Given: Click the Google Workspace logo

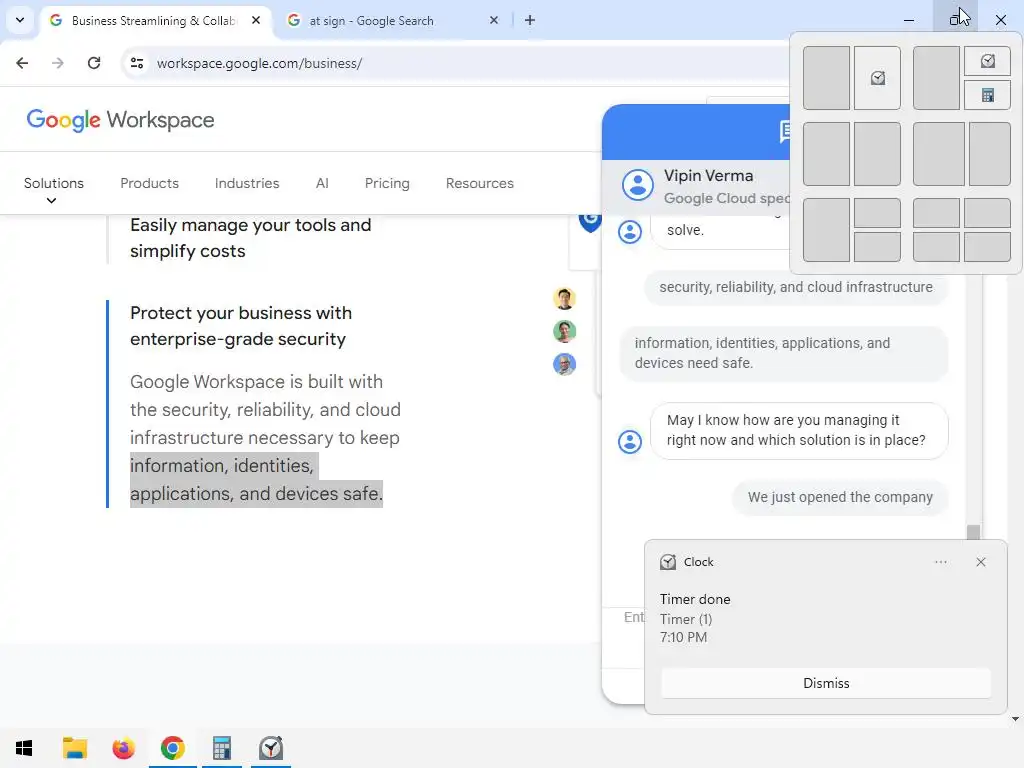Looking at the screenshot, I should [120, 120].
